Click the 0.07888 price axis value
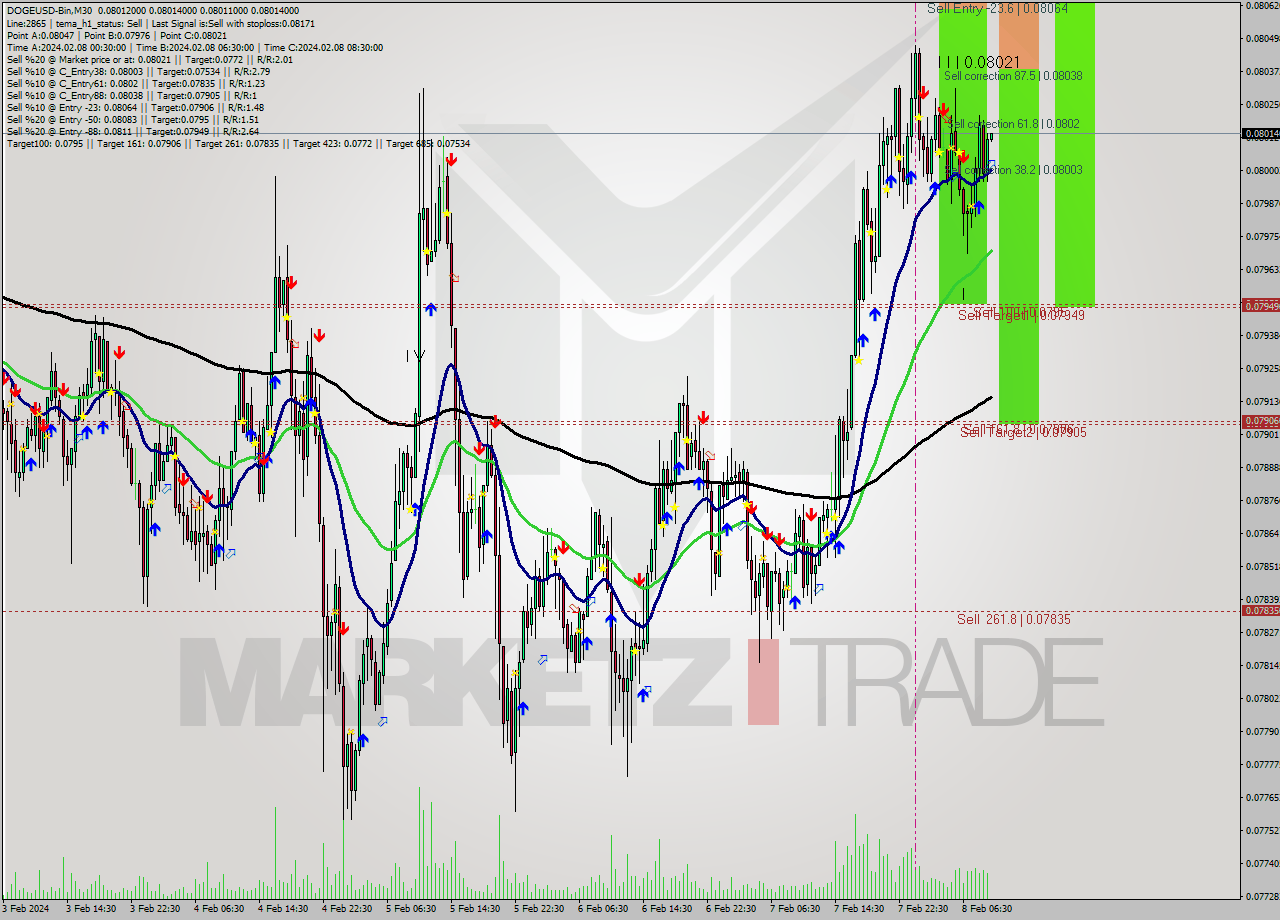The width and height of the screenshot is (1280, 920). point(1261,467)
